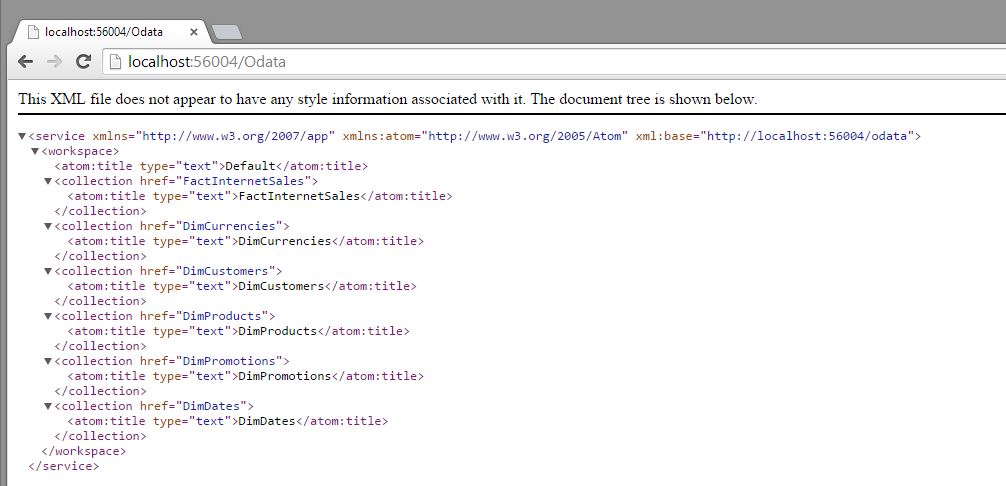
Task: Click the DimCurrencies title text
Action: 284,241
